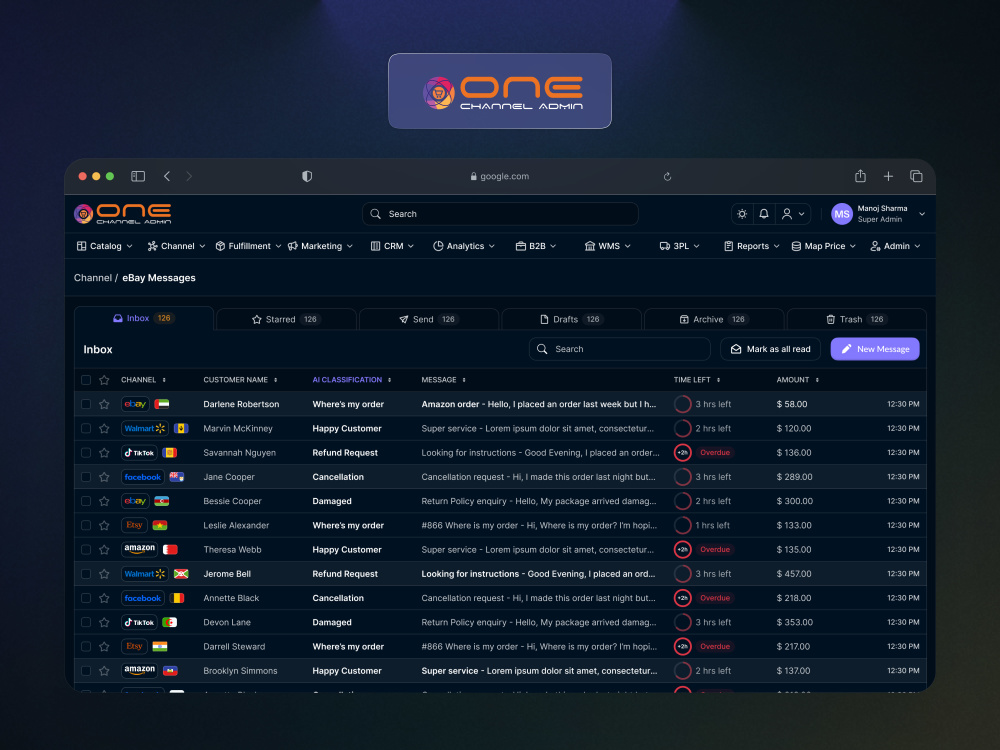Reload the page with the refresh icon

(667, 177)
